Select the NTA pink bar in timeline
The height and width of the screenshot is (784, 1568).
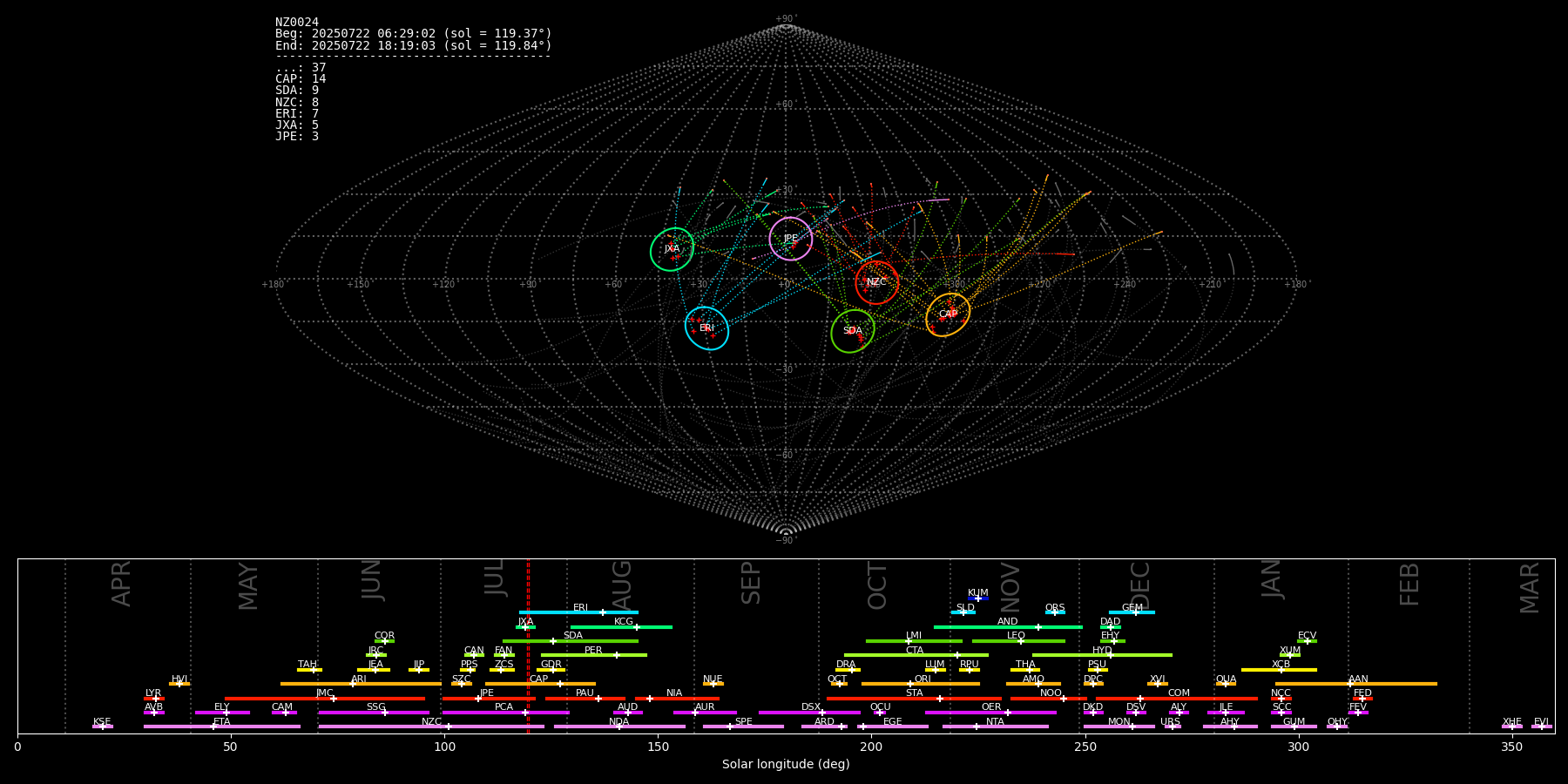995,727
